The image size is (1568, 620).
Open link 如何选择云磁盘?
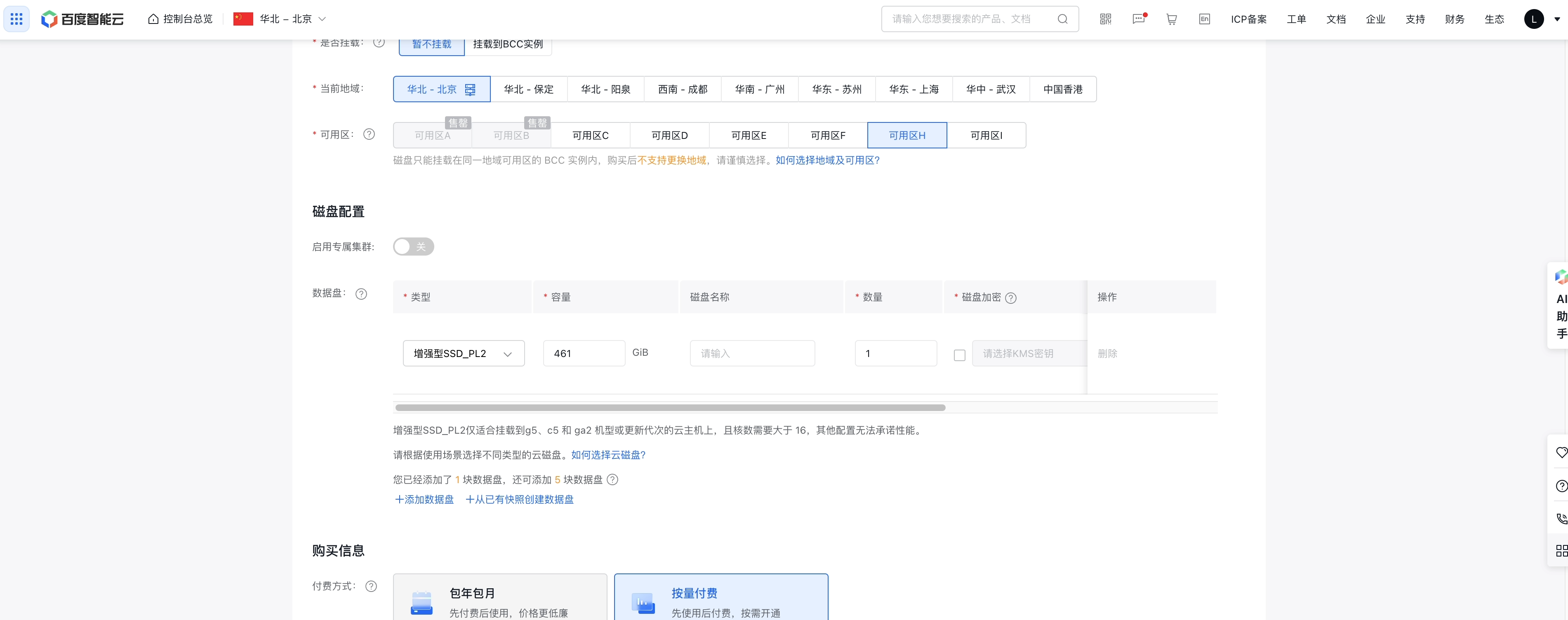pyautogui.click(x=608, y=455)
